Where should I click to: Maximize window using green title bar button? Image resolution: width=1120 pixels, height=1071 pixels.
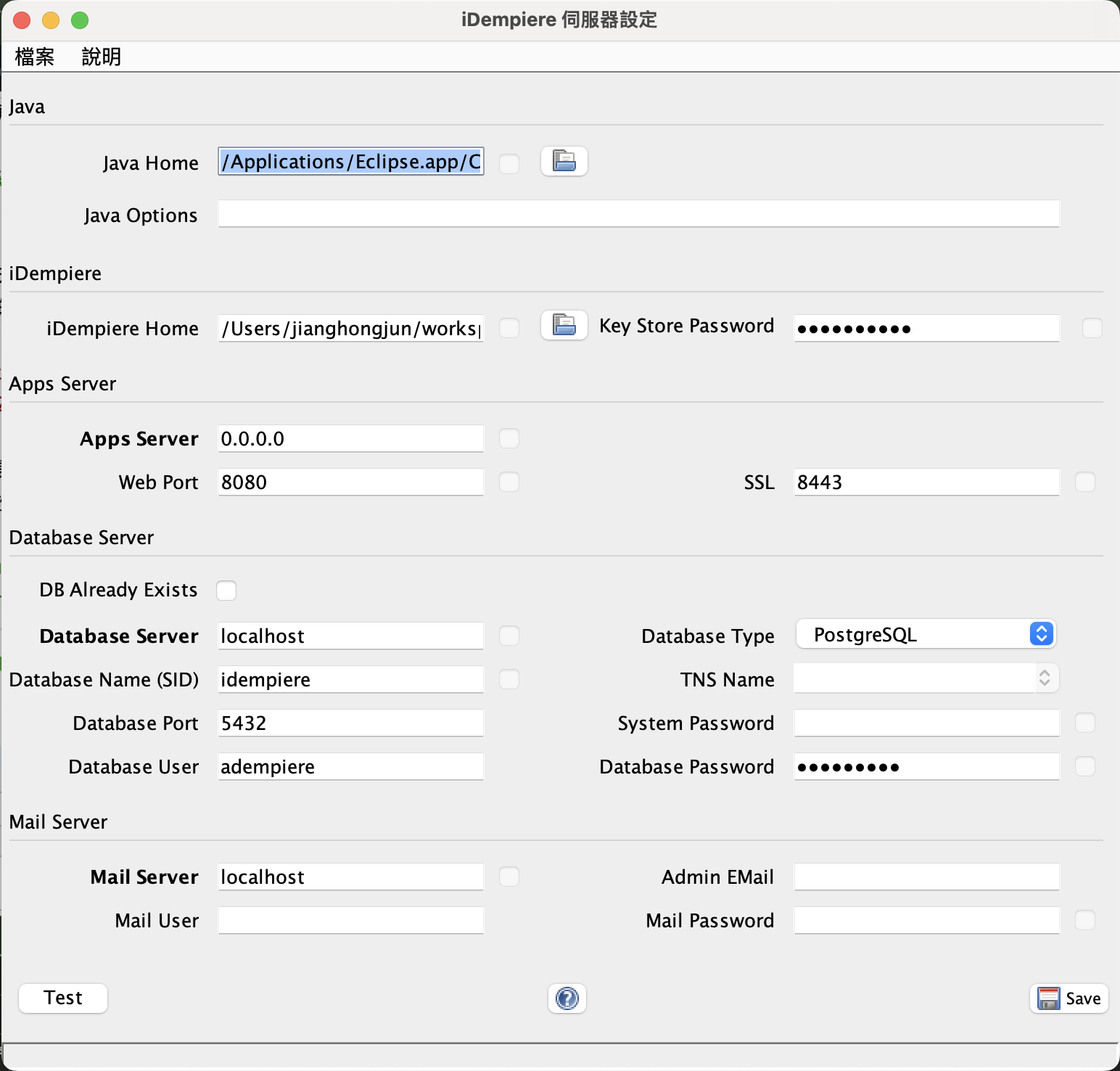coord(80,20)
